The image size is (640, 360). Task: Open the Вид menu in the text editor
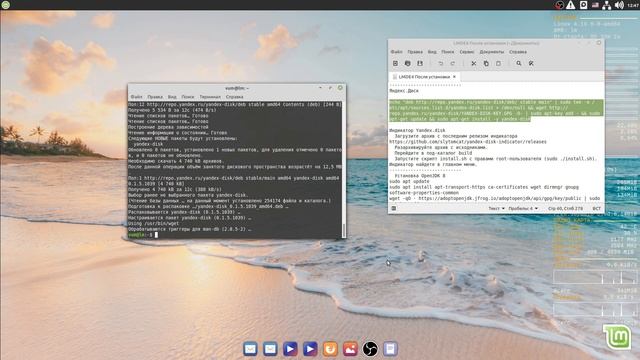point(432,52)
